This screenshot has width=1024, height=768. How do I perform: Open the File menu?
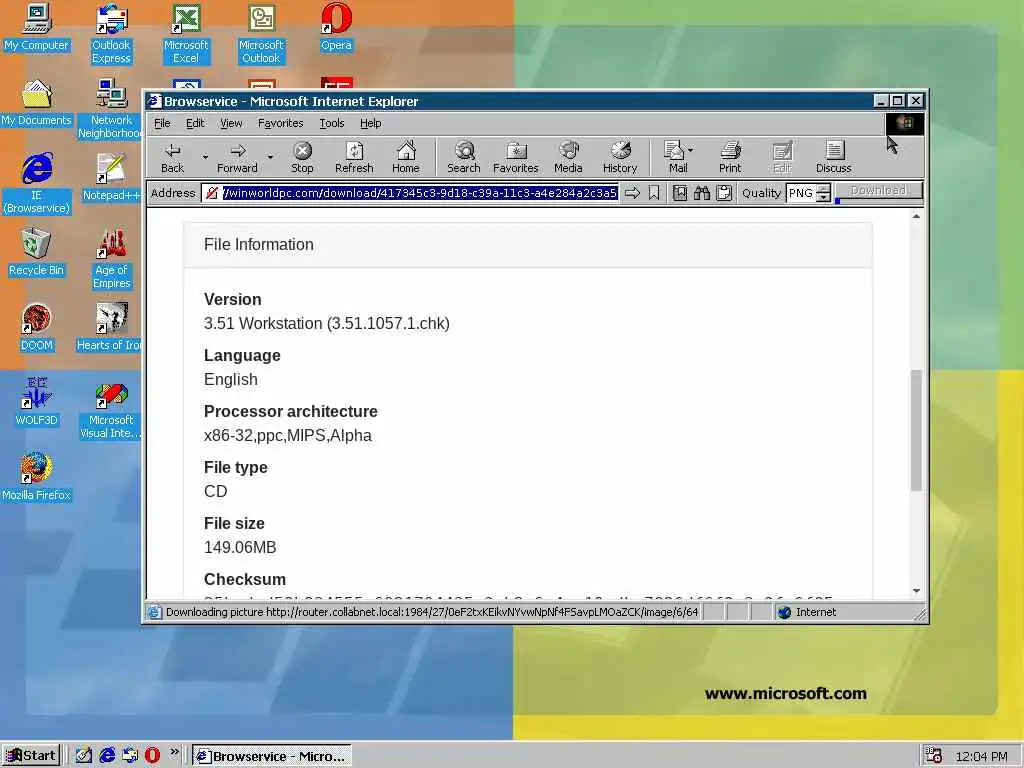coord(162,123)
